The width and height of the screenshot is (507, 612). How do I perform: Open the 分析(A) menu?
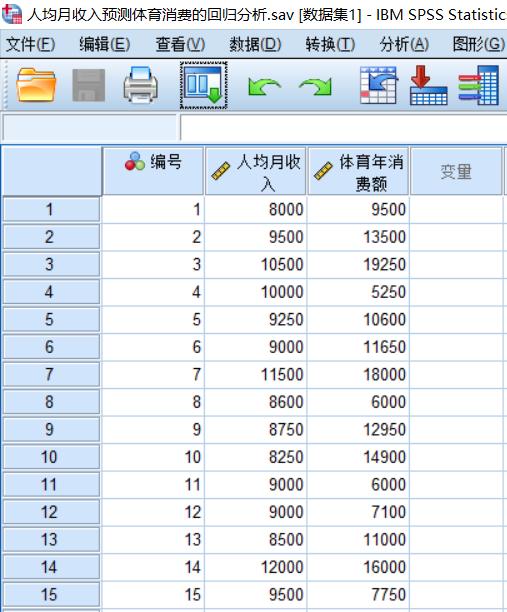tap(404, 44)
